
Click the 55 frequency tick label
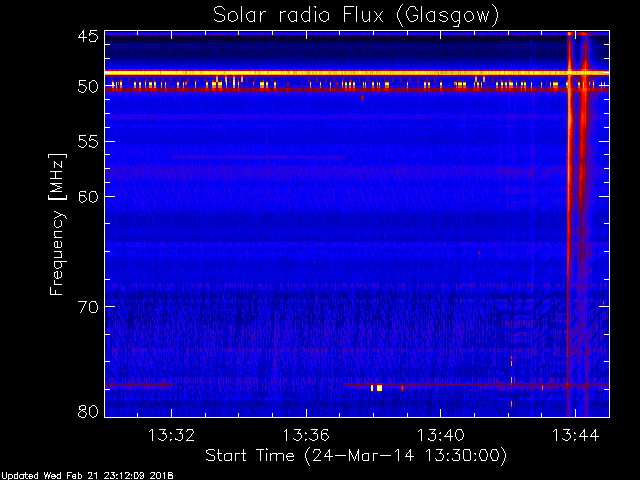click(88, 142)
